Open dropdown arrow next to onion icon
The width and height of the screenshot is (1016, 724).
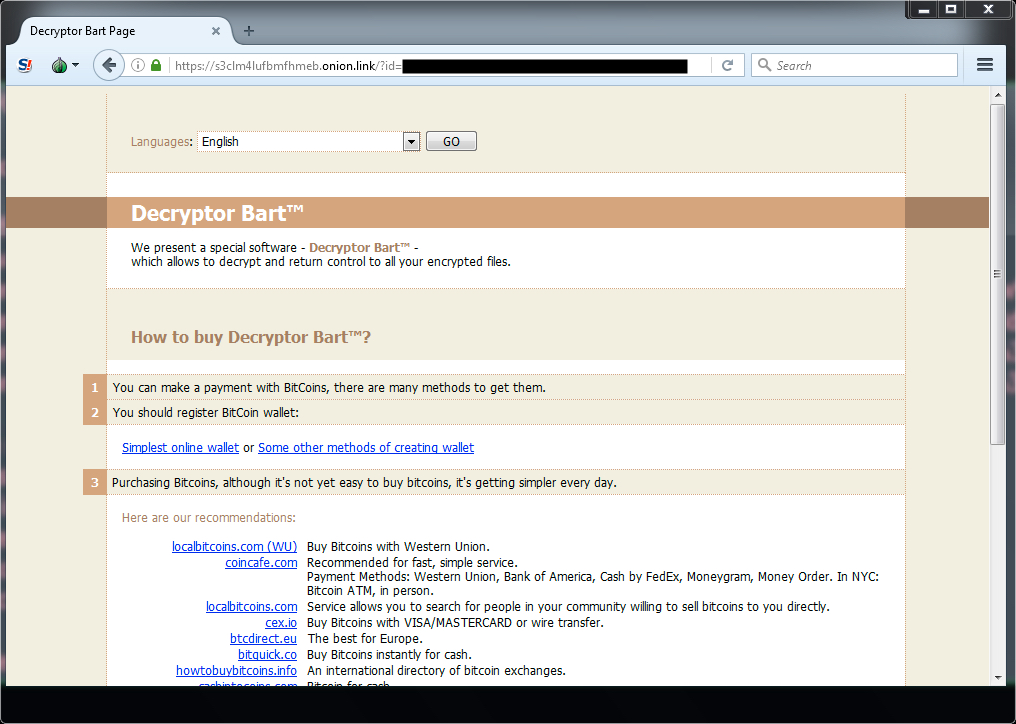tap(76, 65)
